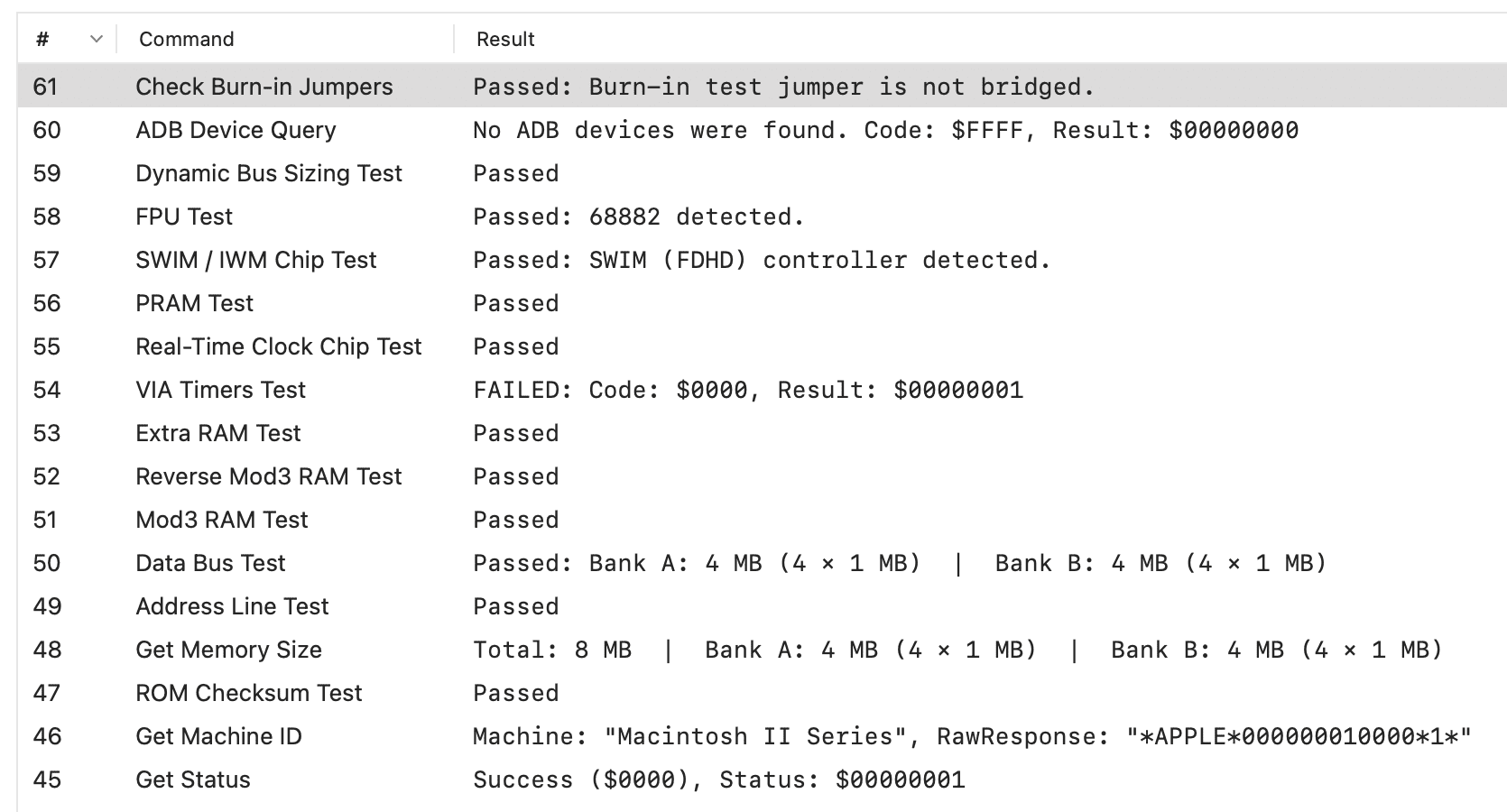Select the PRAM Test row
This screenshot has height=812, width=1507.
coord(195,303)
